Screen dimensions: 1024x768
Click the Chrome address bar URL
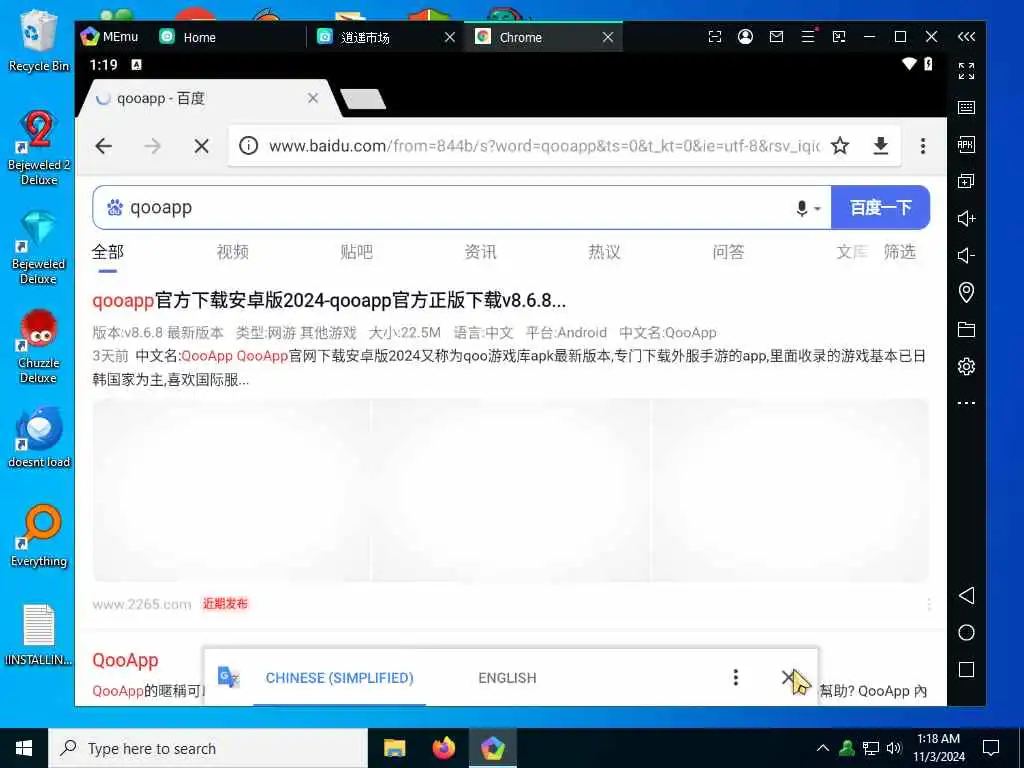pyautogui.click(x=544, y=146)
